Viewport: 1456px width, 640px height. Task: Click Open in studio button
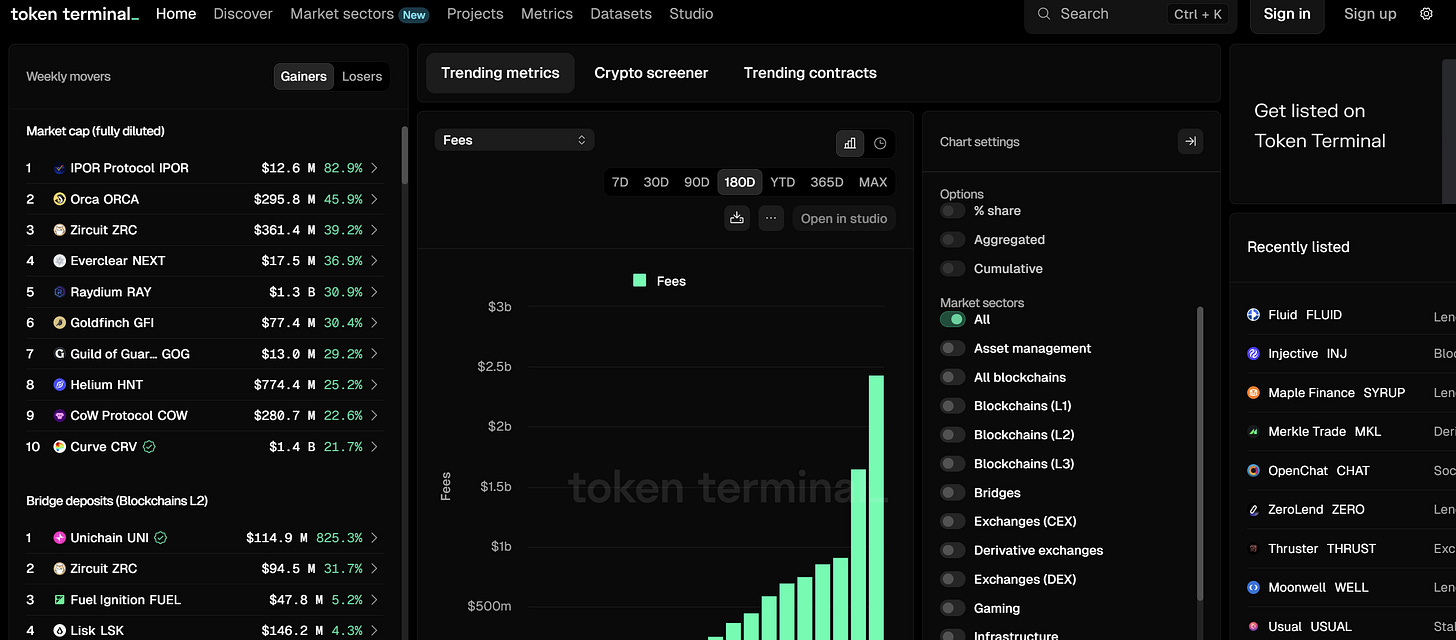tap(844, 218)
